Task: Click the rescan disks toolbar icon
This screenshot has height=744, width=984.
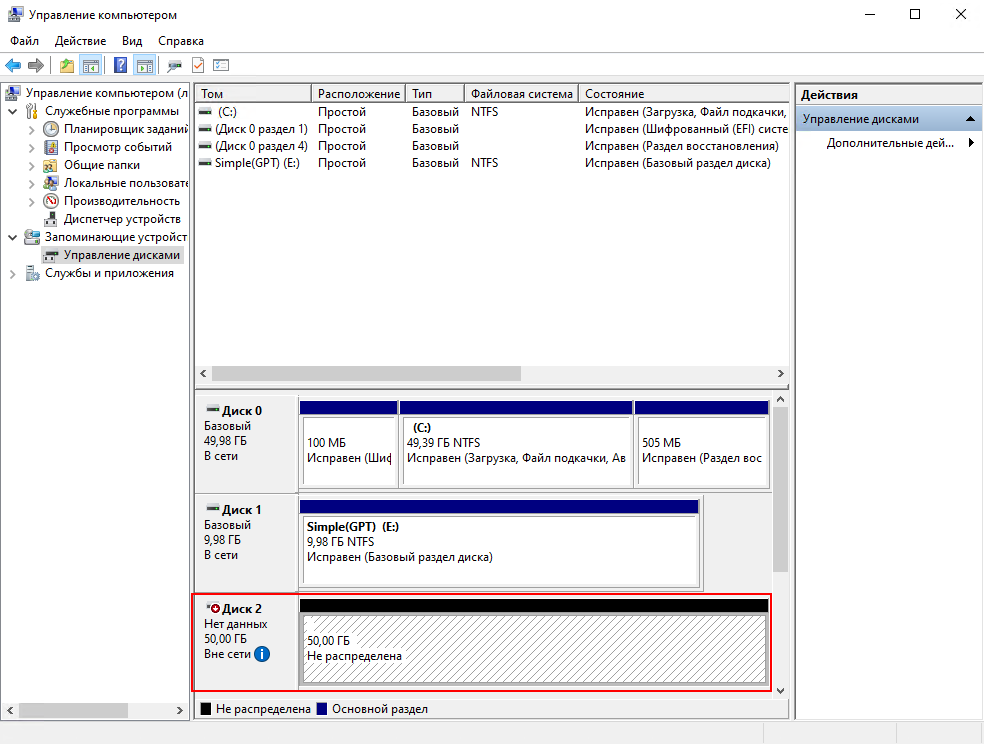Action: [x=175, y=66]
